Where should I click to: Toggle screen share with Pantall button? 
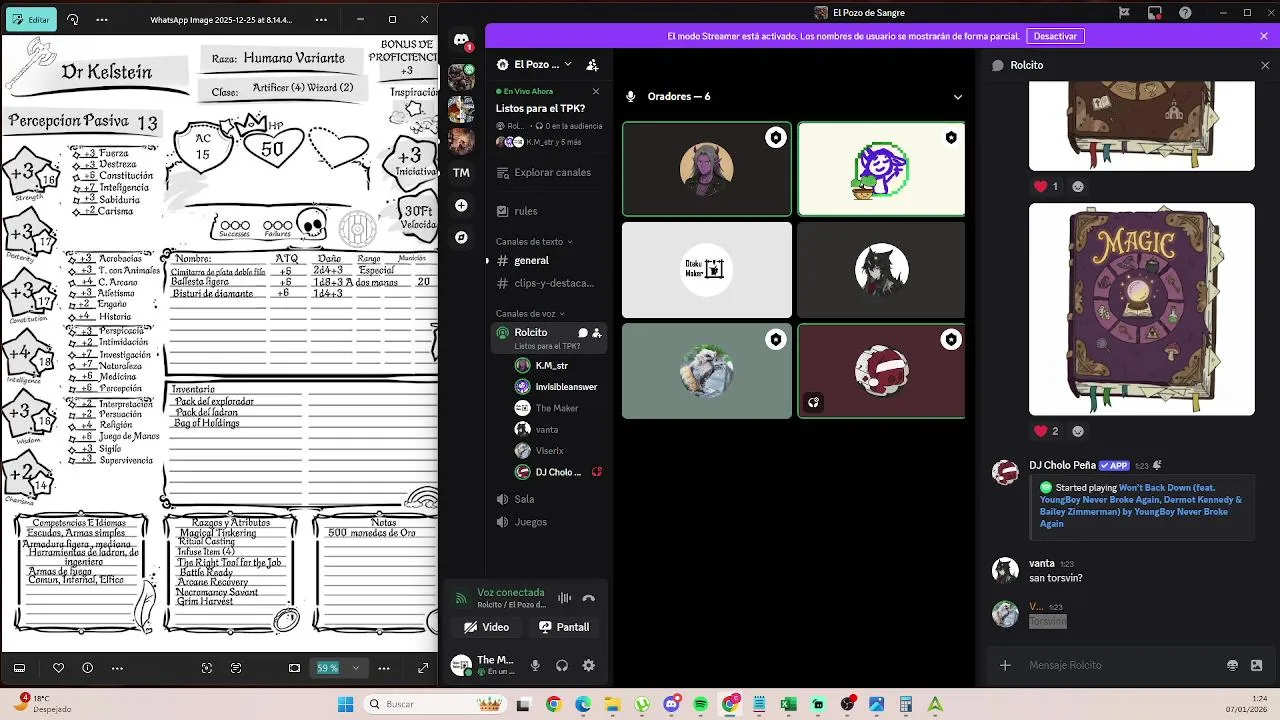[x=564, y=627]
